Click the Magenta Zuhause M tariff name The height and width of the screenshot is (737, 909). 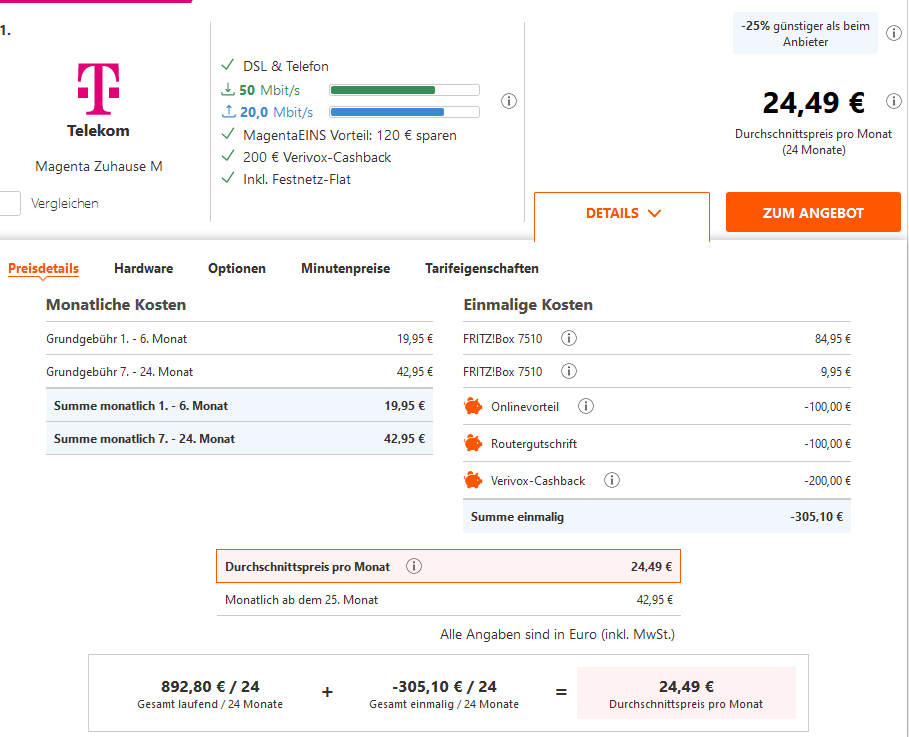(99, 166)
